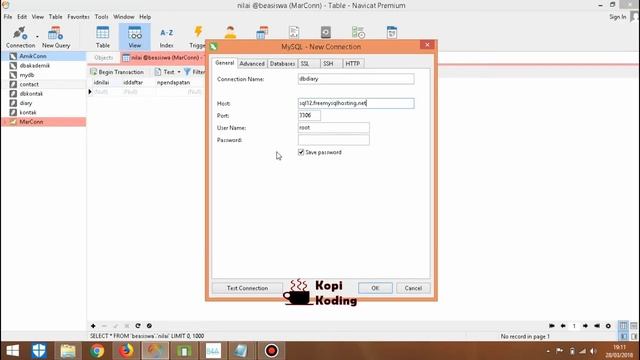
Task: Click the model calendar toolbar icon
Action: (x=392, y=32)
